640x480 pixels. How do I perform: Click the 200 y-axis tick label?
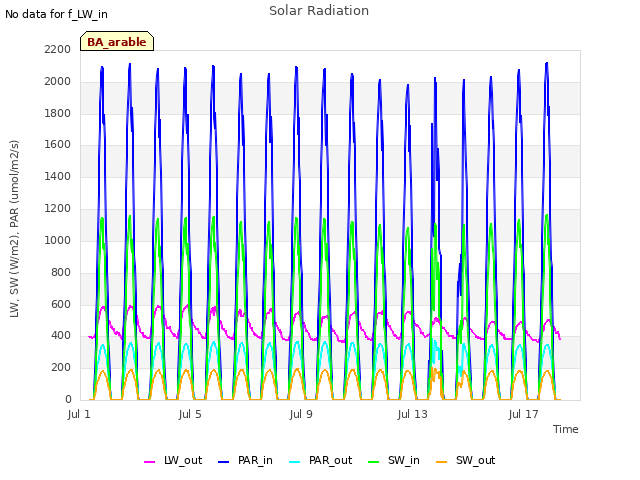tap(61, 367)
